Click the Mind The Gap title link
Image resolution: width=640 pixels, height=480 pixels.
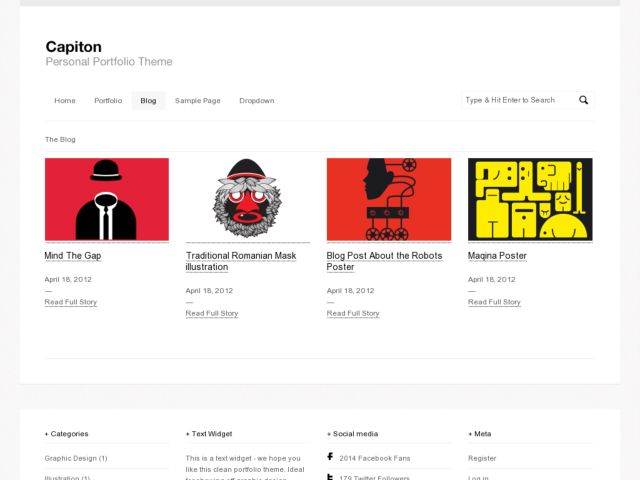[x=73, y=256]
